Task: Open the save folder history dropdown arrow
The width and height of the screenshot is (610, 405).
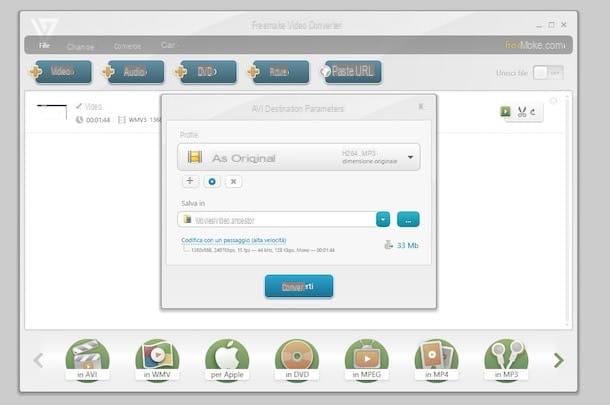Action: tap(383, 220)
